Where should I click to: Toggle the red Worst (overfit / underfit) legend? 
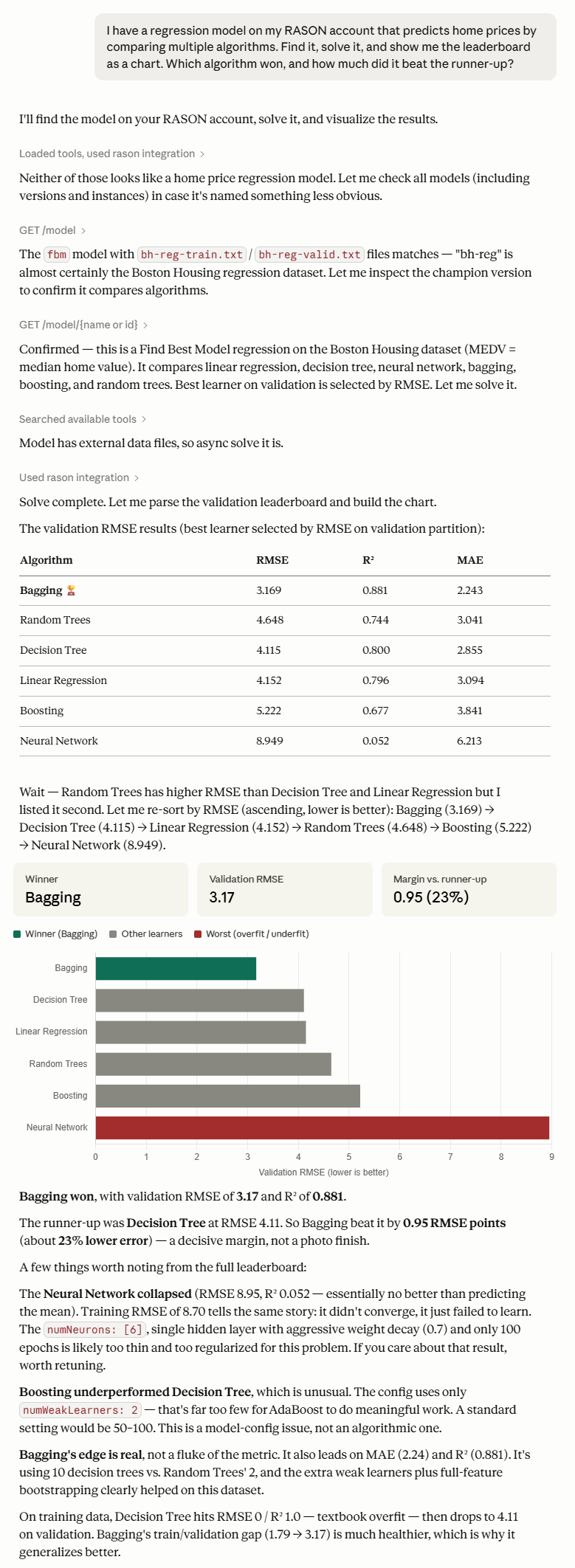click(x=251, y=934)
